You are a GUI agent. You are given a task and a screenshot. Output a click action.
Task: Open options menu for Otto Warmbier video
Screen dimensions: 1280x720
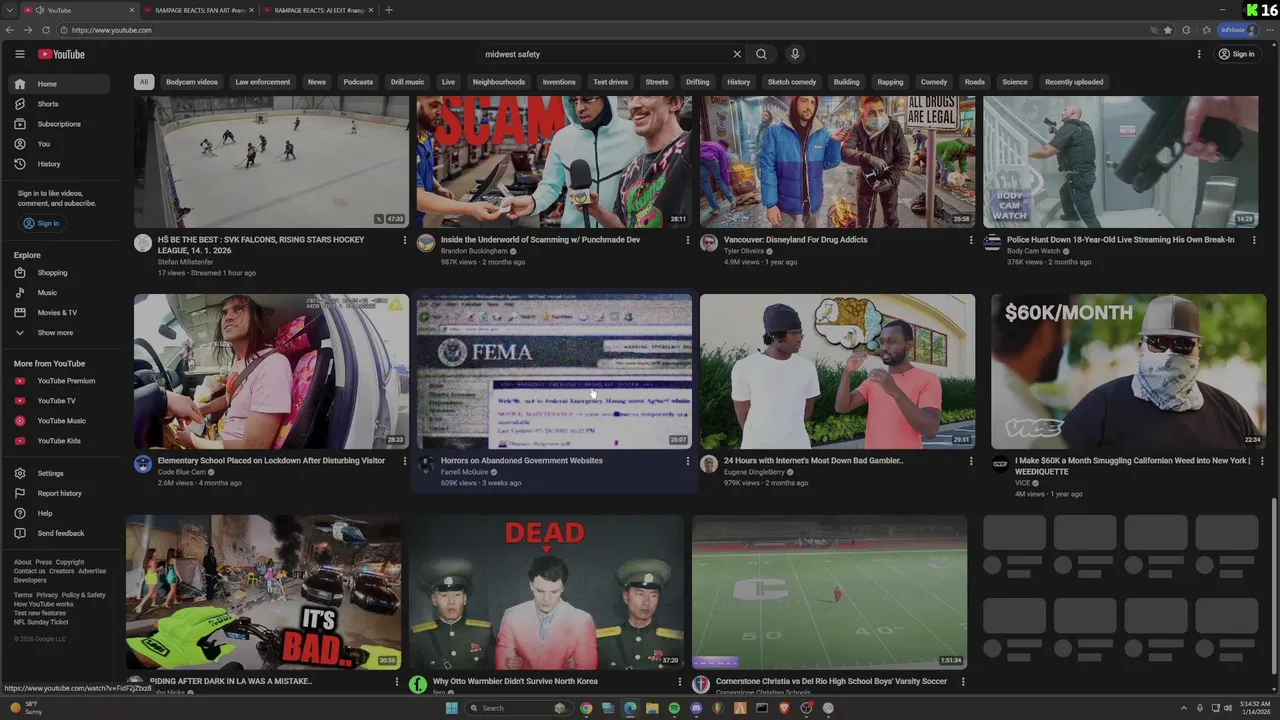pyautogui.click(x=680, y=682)
